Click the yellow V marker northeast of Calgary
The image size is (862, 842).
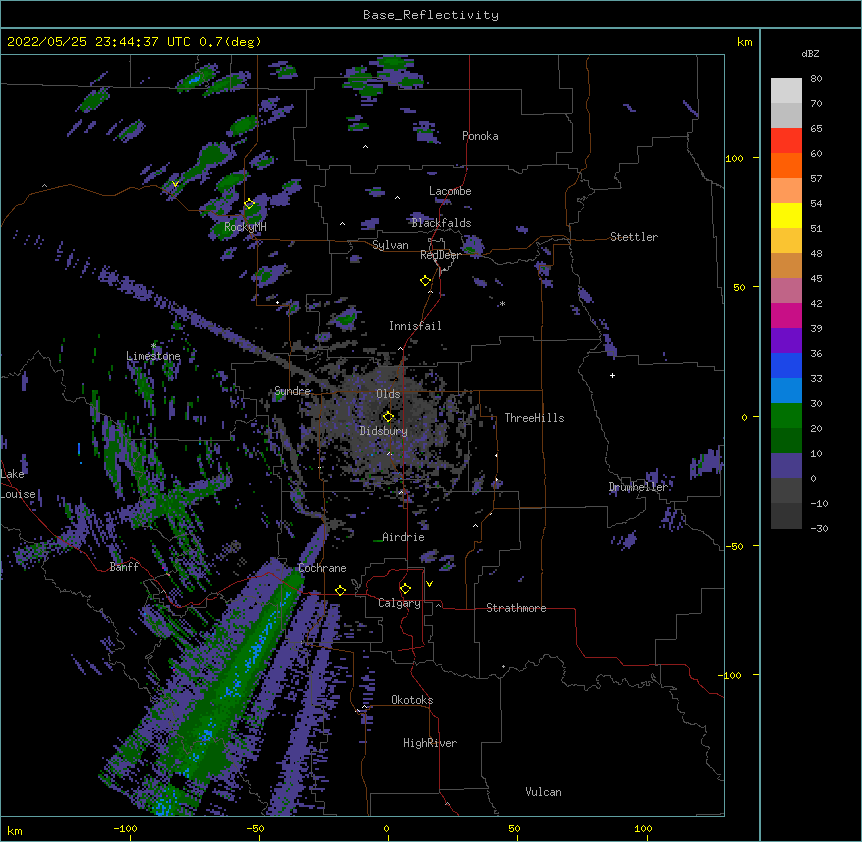coord(429,584)
